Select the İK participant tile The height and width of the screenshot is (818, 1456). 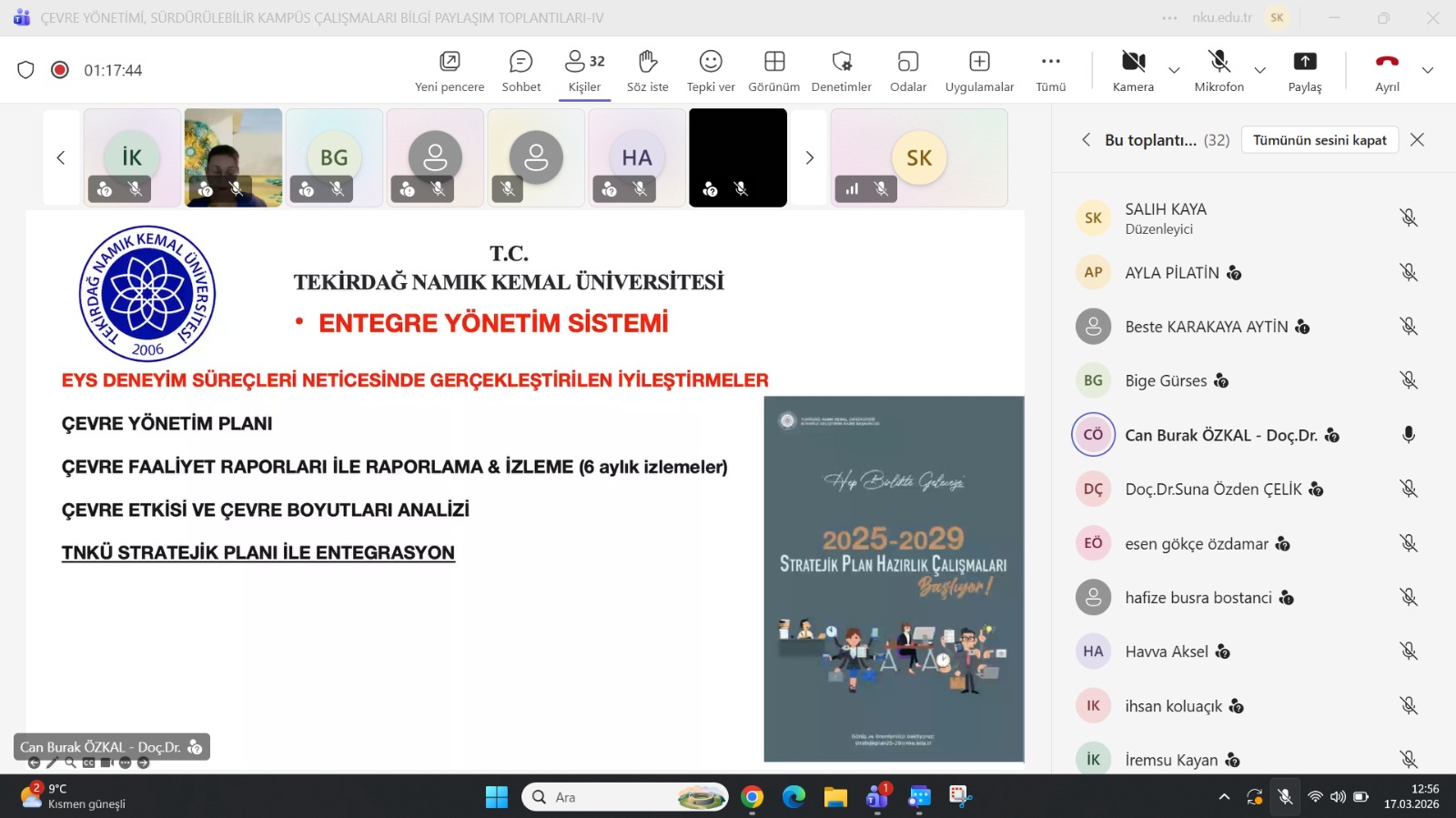132,157
